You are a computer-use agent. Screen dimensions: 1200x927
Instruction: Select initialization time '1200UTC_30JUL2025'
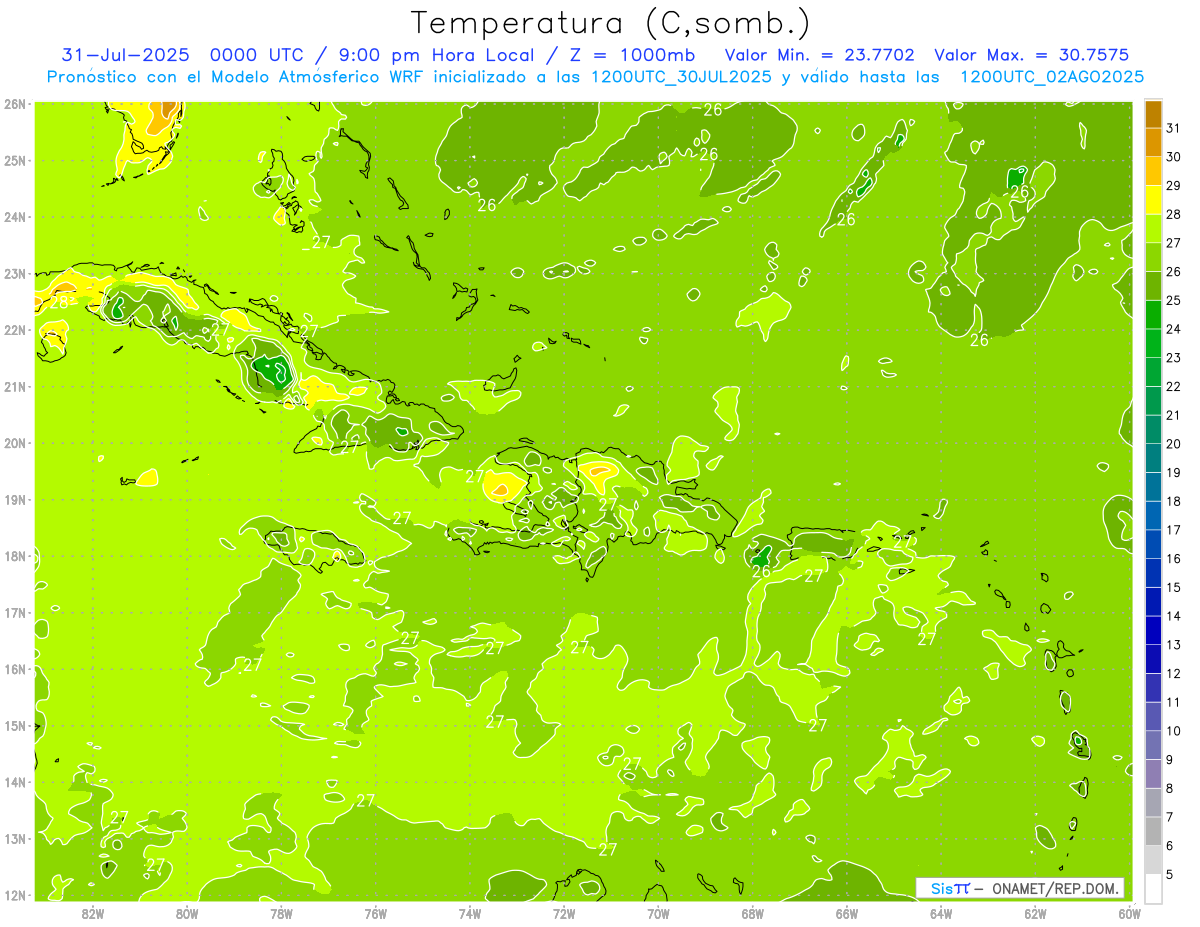pos(681,77)
